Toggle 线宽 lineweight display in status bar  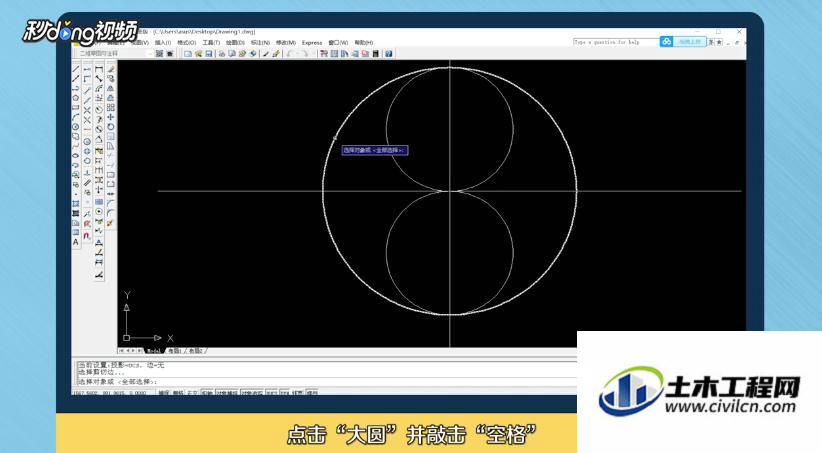(298, 392)
